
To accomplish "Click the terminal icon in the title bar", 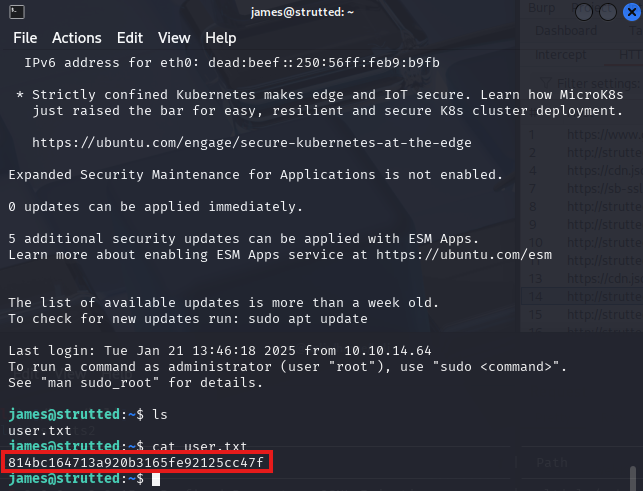I will [x=17, y=12].
